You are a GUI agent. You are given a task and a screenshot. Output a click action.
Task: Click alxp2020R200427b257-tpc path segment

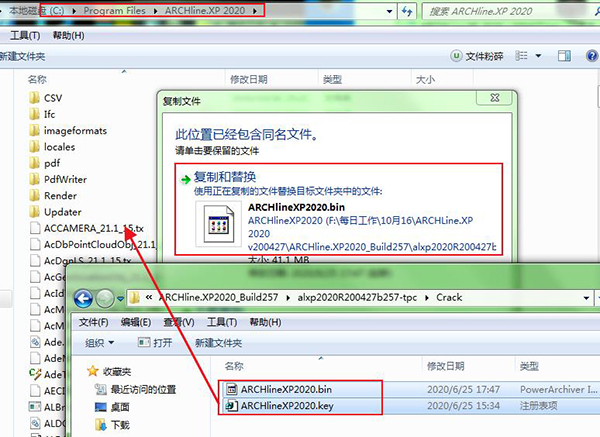pyautogui.click(x=357, y=297)
